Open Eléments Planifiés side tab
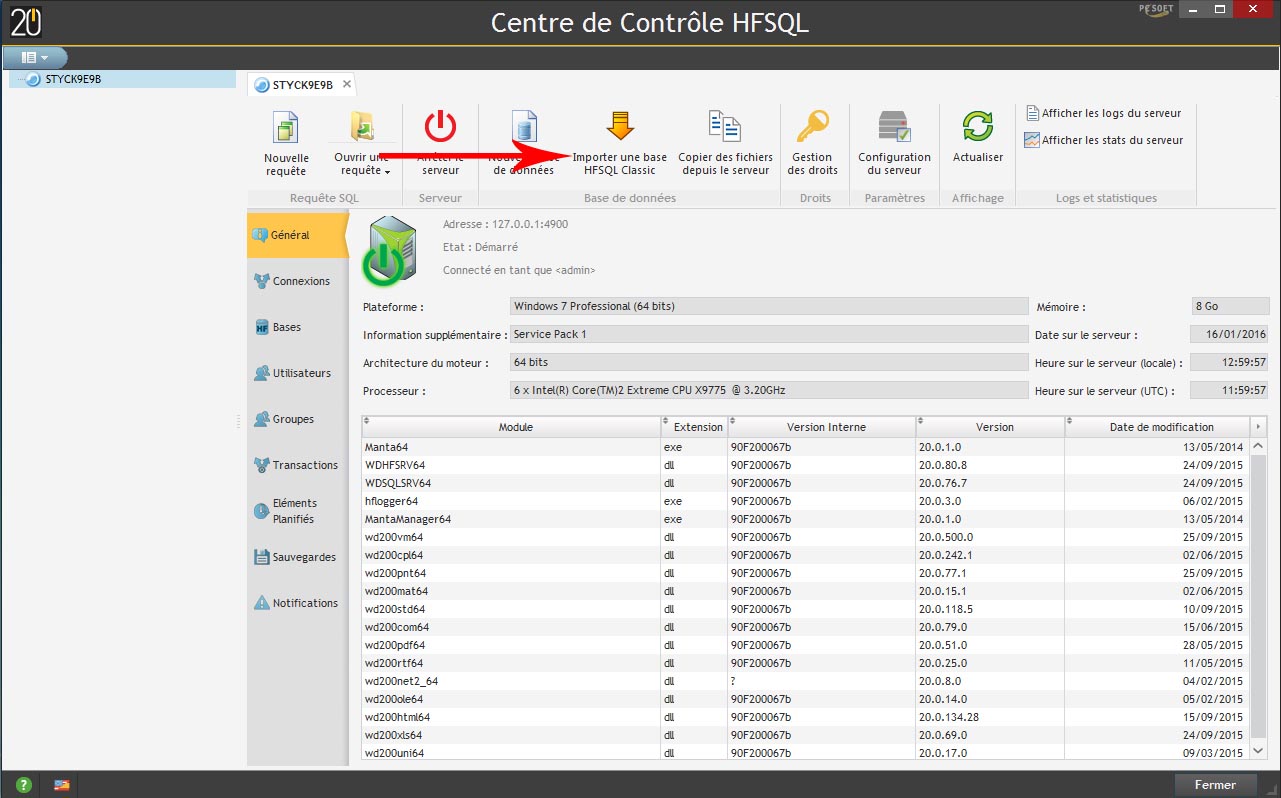The width and height of the screenshot is (1281, 798). point(297,511)
